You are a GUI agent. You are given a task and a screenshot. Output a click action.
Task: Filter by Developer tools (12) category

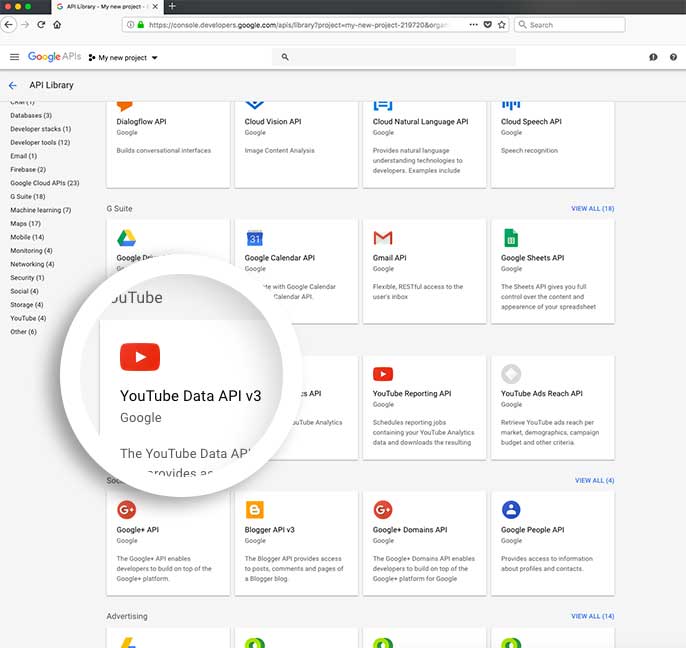40,143
